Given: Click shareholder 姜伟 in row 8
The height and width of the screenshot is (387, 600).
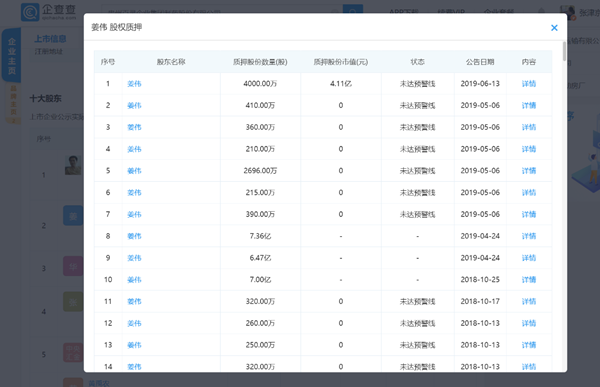Looking at the screenshot, I should 134,236.
